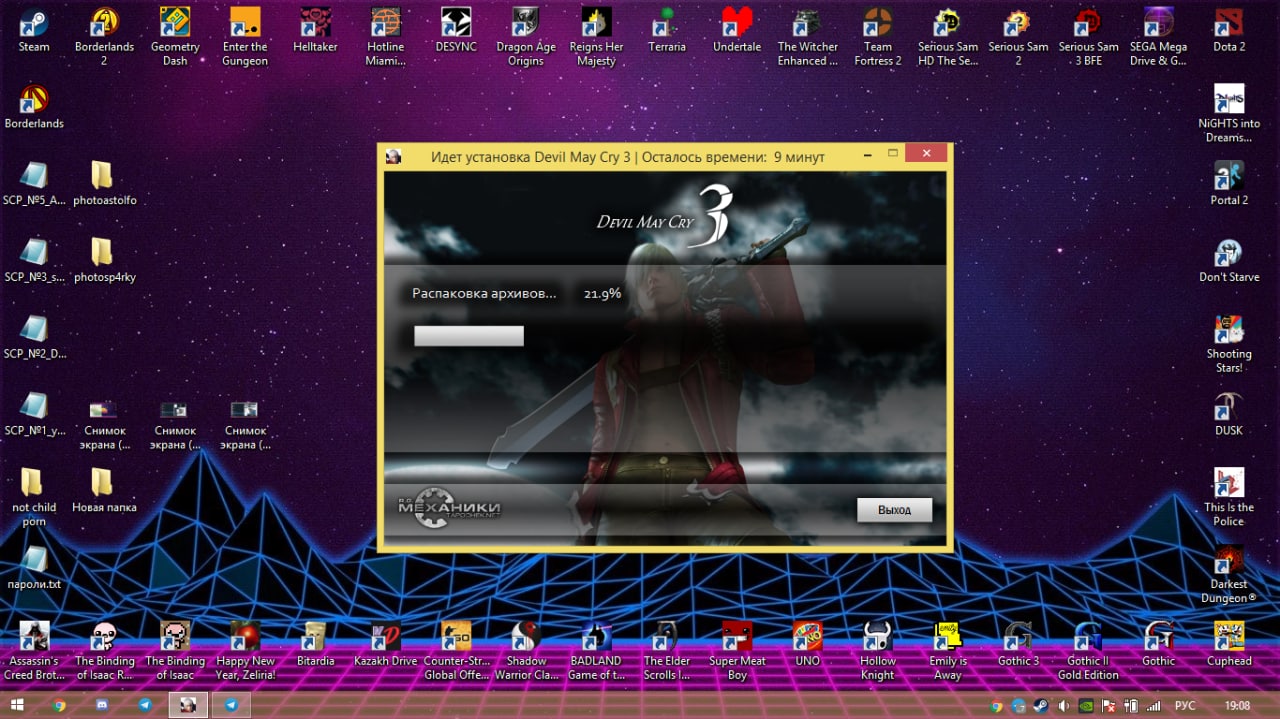The height and width of the screenshot is (719, 1280).
Task: Open the Steam desktop shortcut
Action: click(34, 30)
